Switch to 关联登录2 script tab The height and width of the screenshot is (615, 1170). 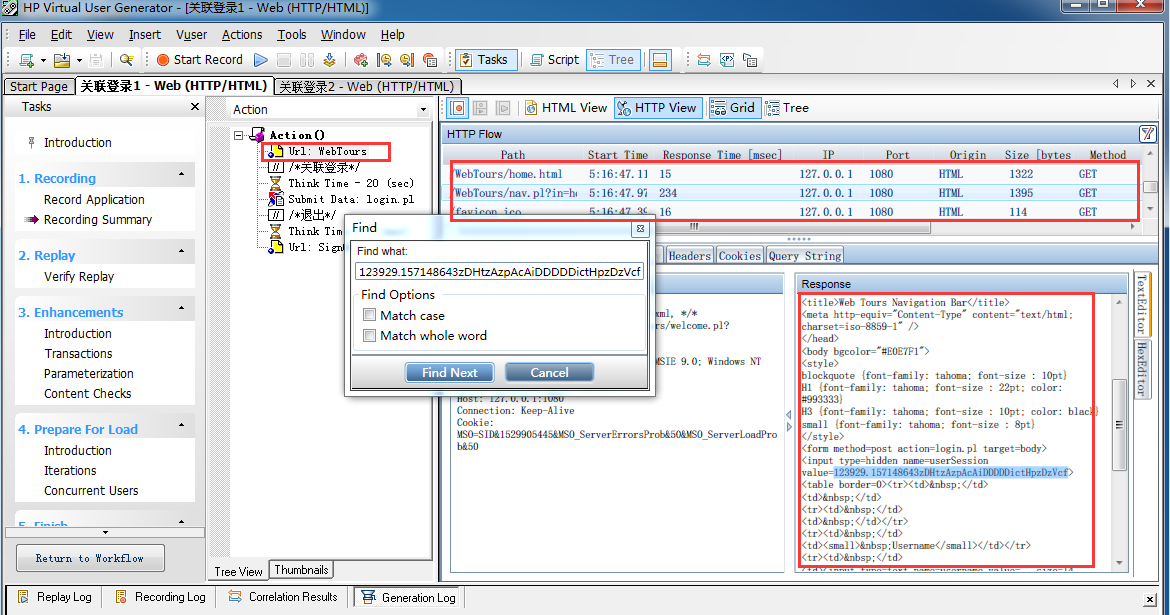(367, 87)
